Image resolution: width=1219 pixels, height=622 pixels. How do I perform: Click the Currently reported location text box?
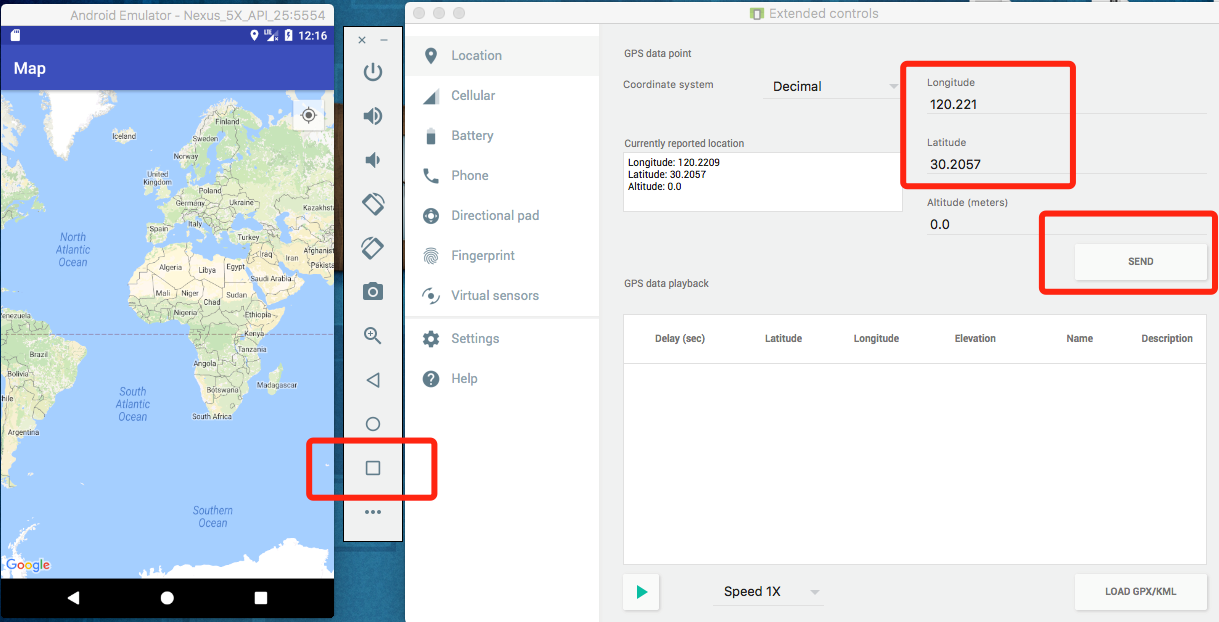pos(763,181)
